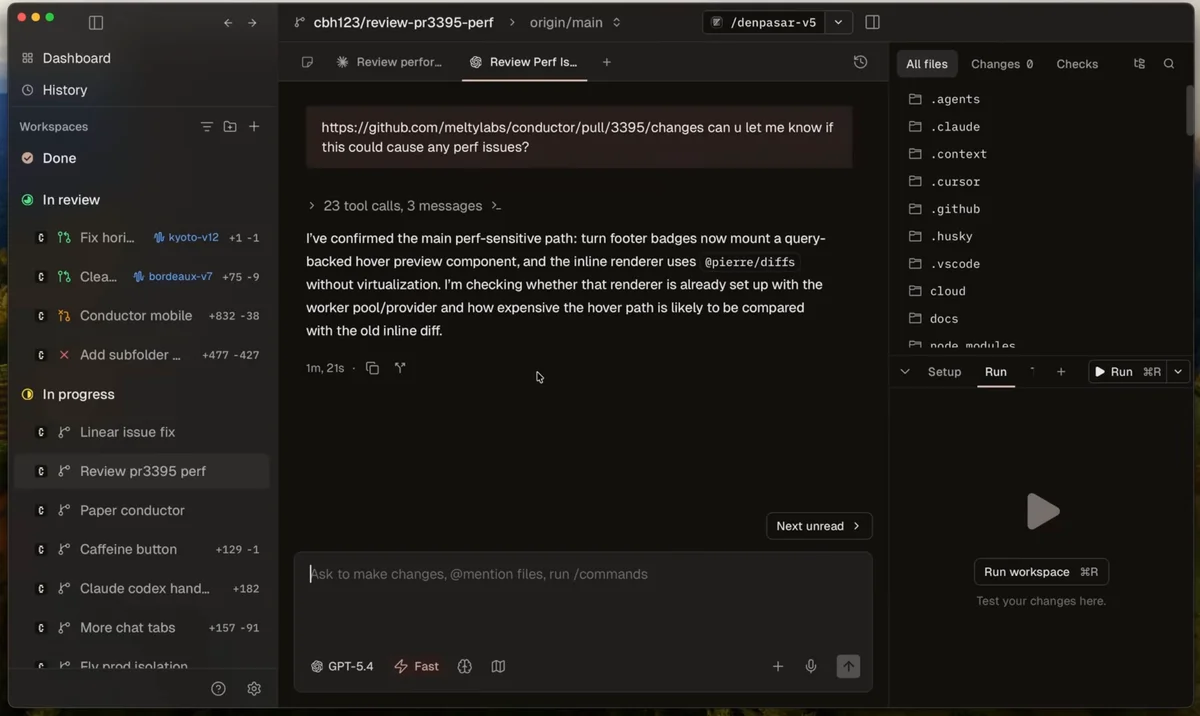Go back with the left arrow
This screenshot has width=1200, height=716.
tap(228, 22)
